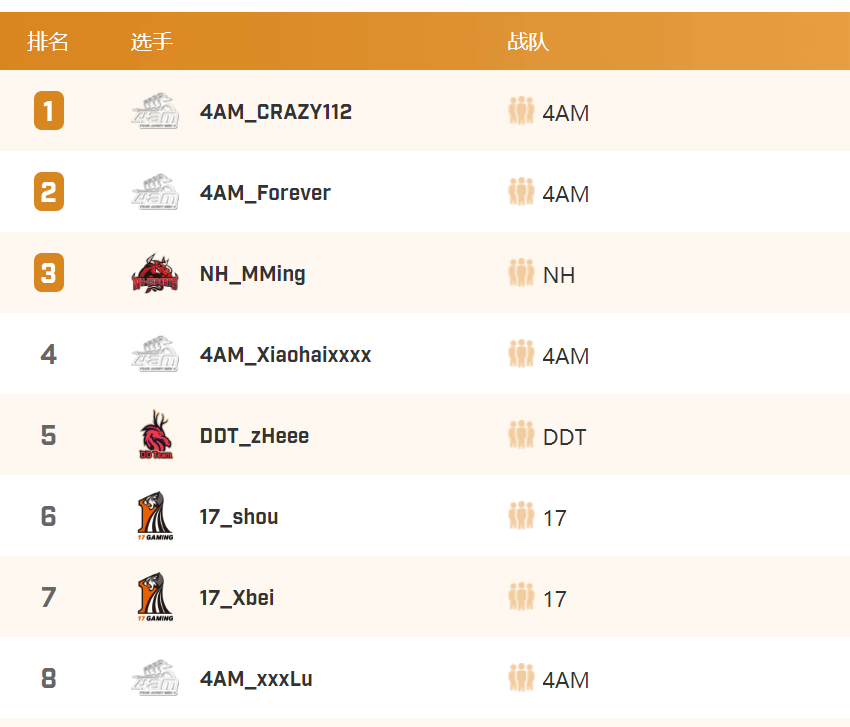
Task: Click the rank 1 orange badge
Action: [49, 111]
